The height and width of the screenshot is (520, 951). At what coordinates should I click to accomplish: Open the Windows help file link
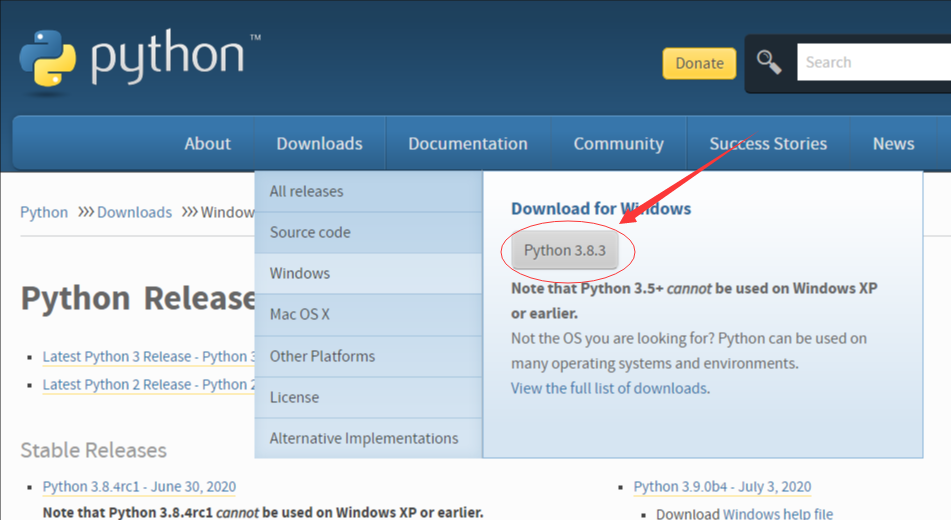click(x=778, y=513)
